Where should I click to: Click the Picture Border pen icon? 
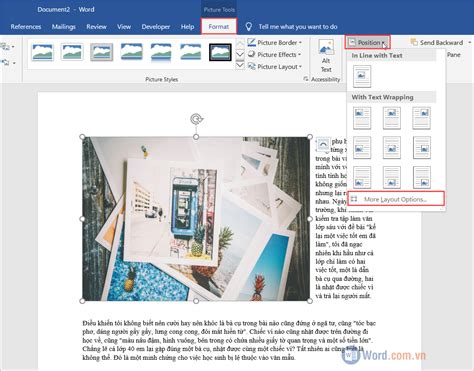coord(251,42)
